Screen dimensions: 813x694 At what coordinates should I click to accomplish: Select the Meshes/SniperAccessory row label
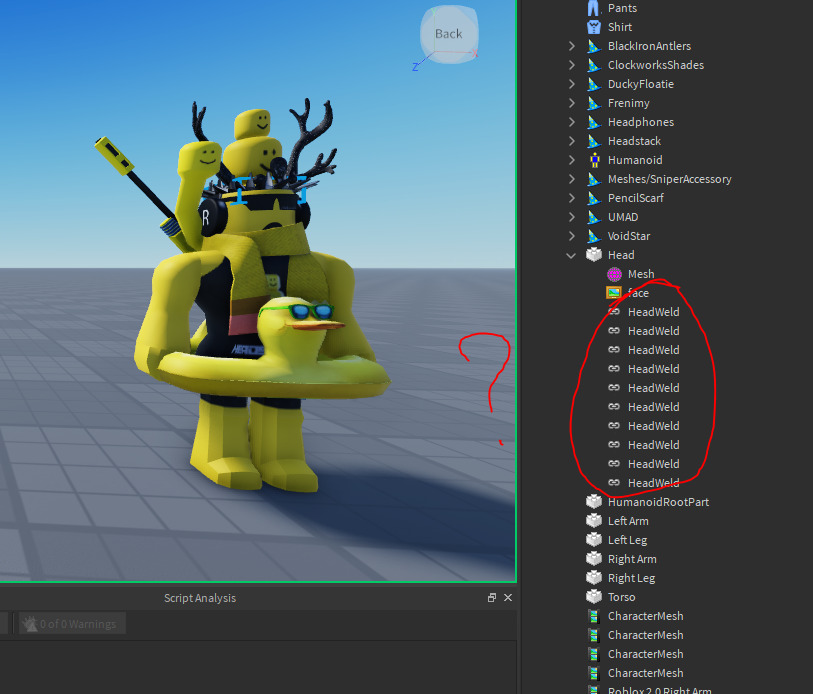pos(669,179)
